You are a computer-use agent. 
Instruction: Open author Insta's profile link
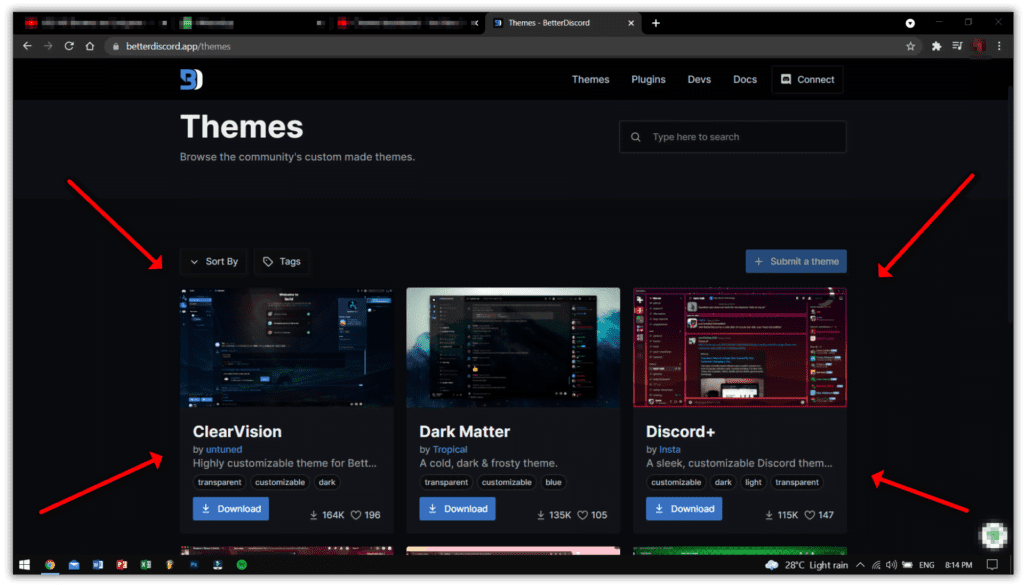669,449
